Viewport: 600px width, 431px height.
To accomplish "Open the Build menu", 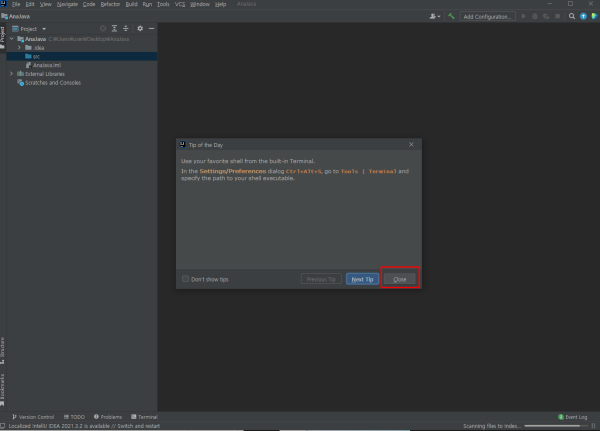I will [x=131, y=4].
